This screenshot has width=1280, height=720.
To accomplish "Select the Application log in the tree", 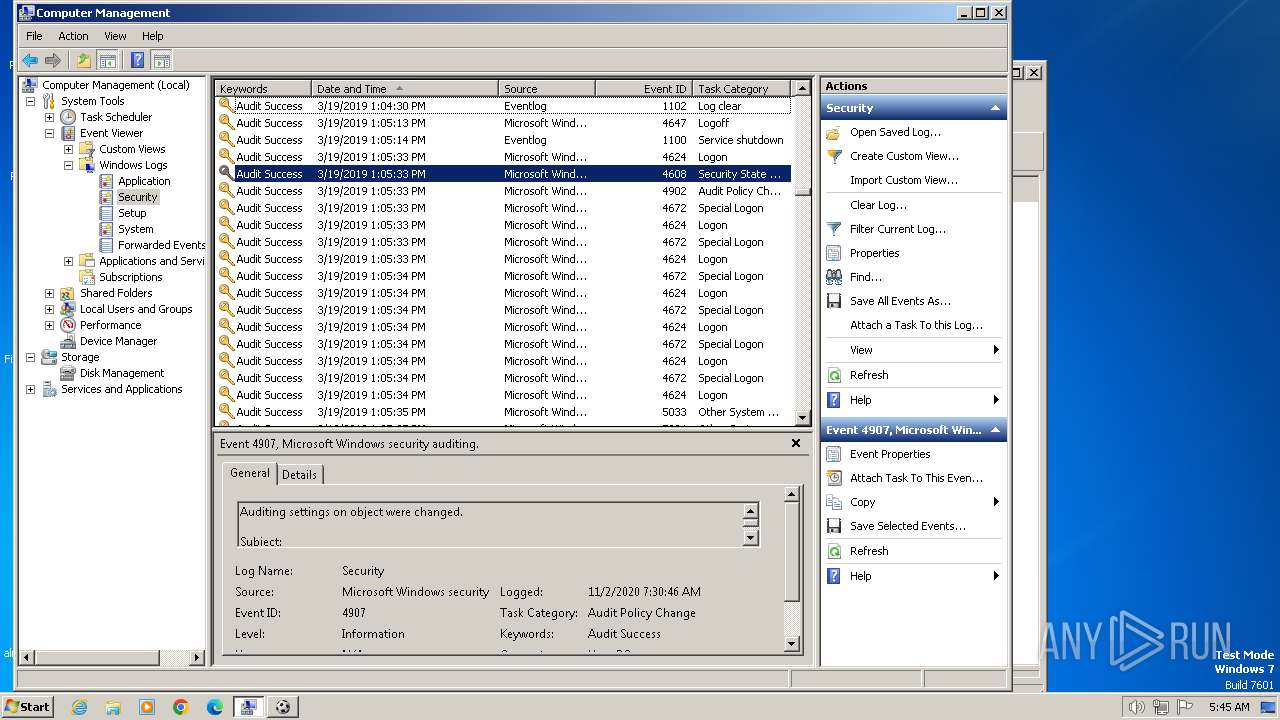I will (144, 181).
